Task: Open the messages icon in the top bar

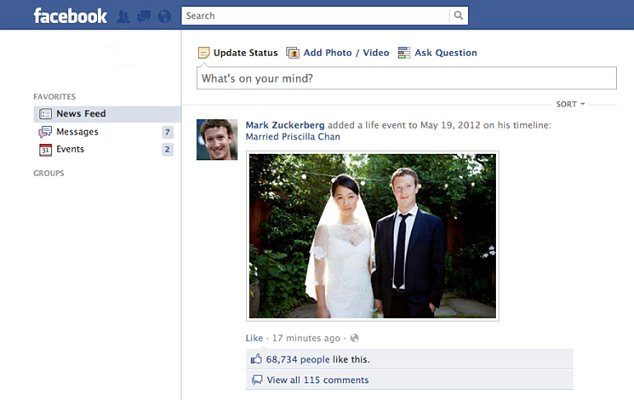Action: pyautogui.click(x=144, y=16)
